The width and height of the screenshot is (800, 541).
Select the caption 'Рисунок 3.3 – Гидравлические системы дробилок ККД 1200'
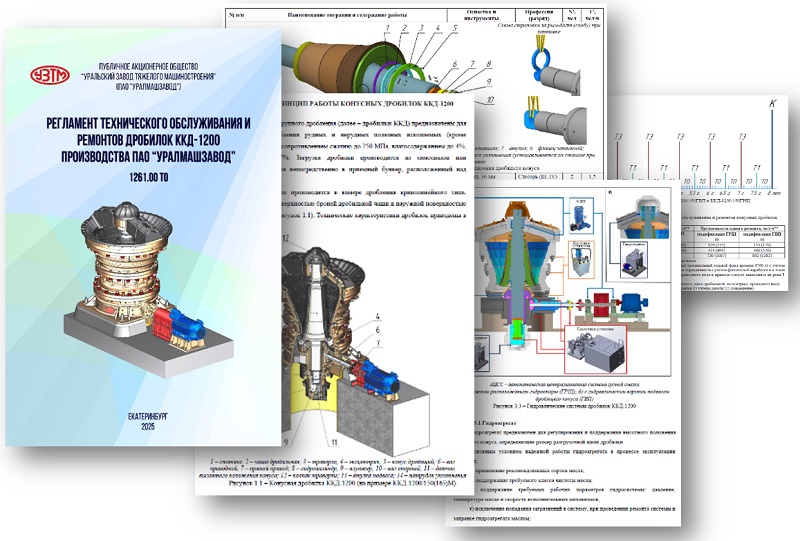tap(564, 406)
